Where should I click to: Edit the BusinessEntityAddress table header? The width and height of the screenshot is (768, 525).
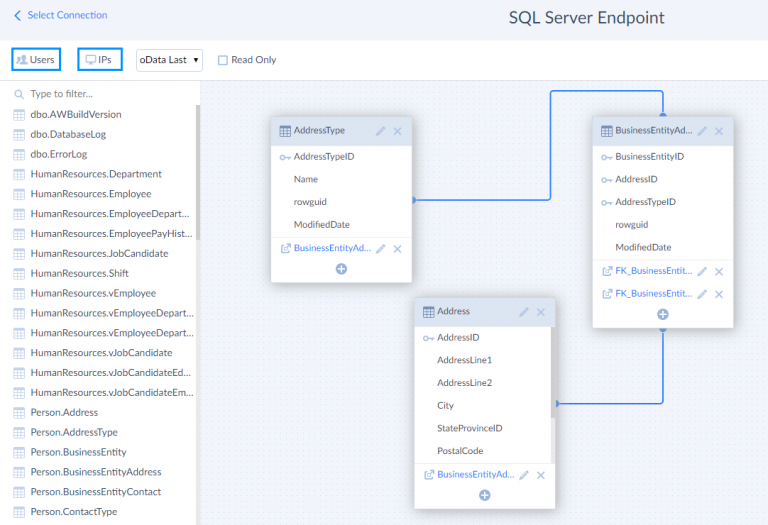(702, 131)
